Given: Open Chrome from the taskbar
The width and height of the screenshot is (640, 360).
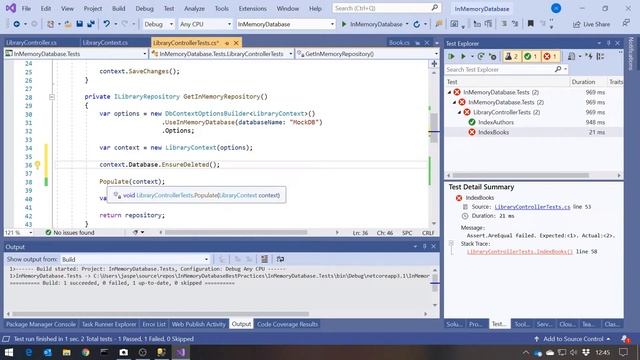Looking at the screenshot, I should pyautogui.click(x=85, y=352).
